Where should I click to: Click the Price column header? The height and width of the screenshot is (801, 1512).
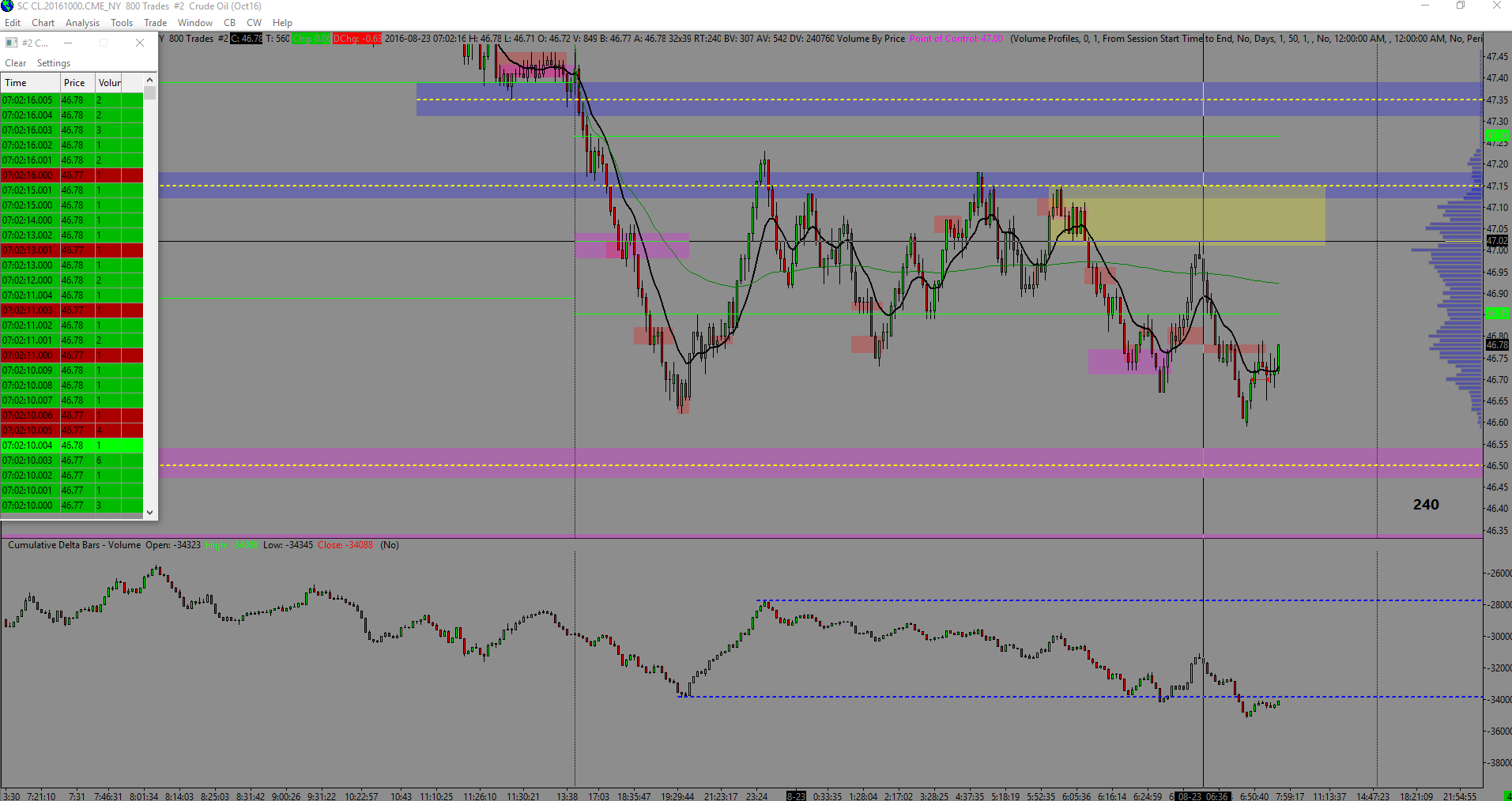pos(77,83)
